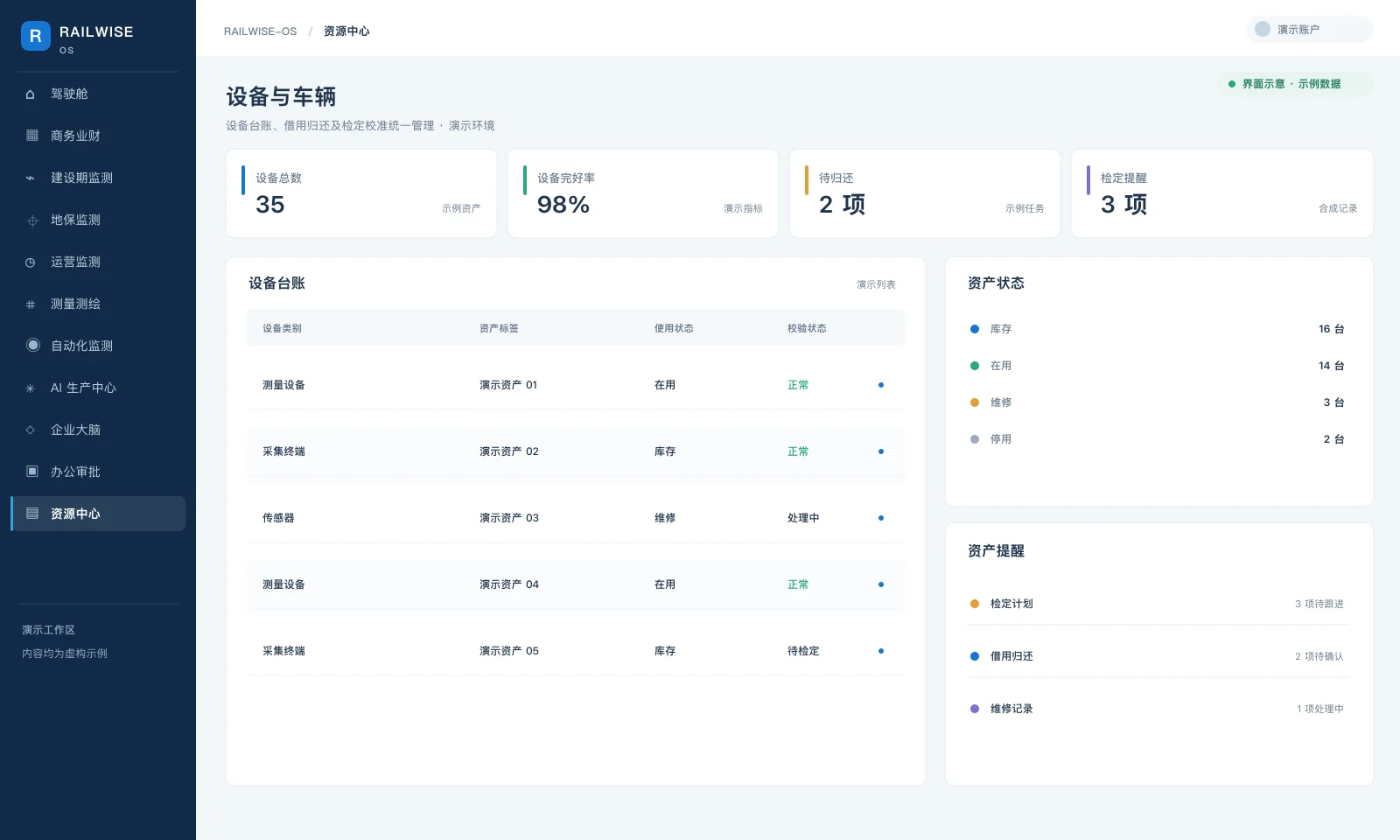Click the 资源中心 breadcrumb
This screenshot has height=840, width=1400.
point(346,31)
